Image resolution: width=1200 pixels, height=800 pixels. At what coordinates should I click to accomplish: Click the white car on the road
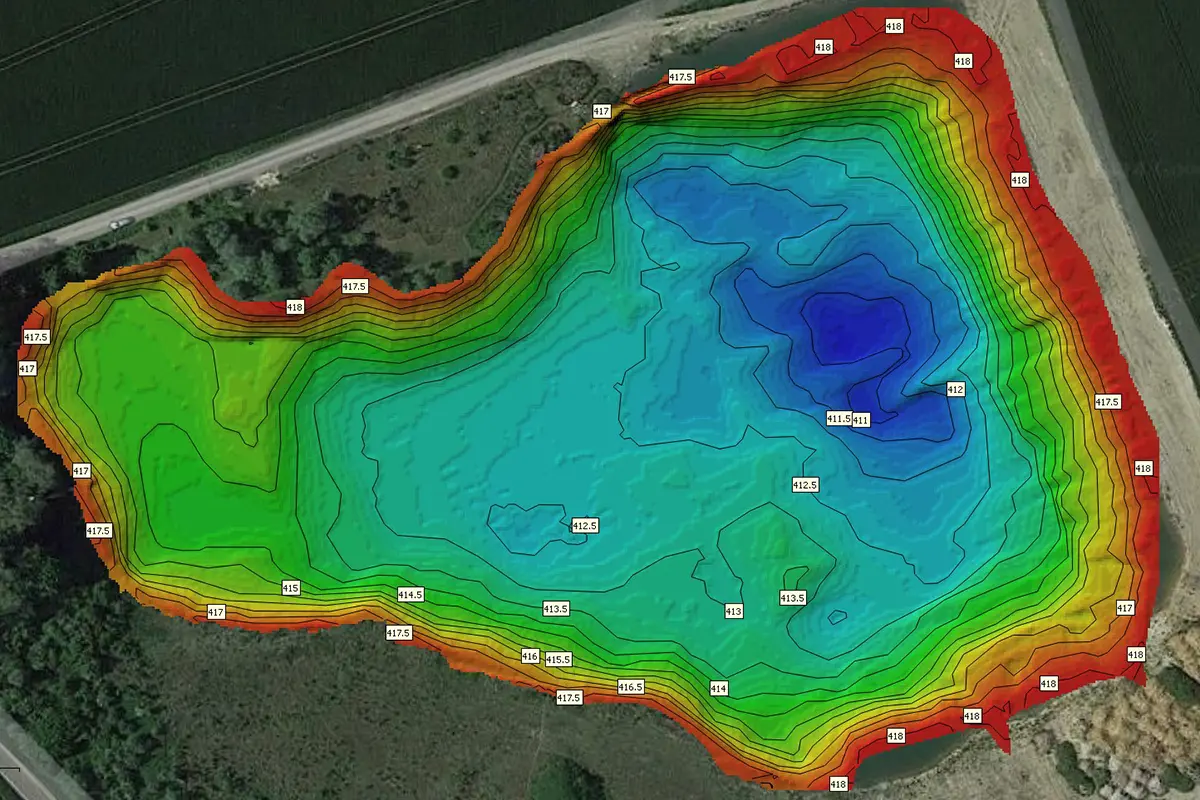tap(121, 222)
